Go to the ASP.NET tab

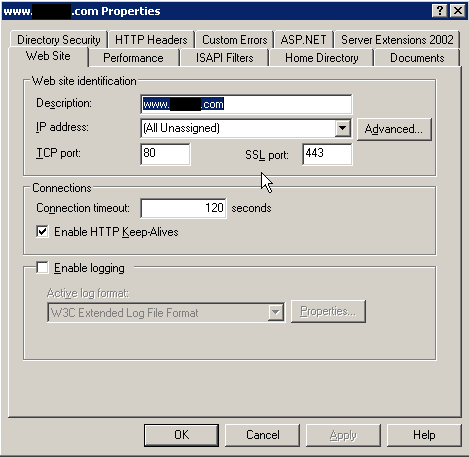[303, 40]
